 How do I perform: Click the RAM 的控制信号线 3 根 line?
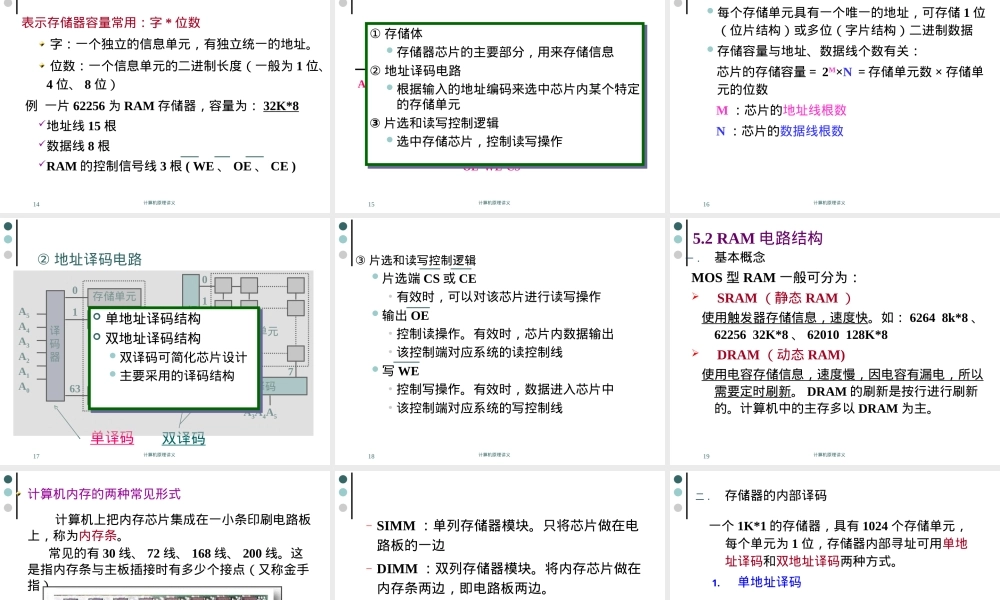tap(171, 166)
